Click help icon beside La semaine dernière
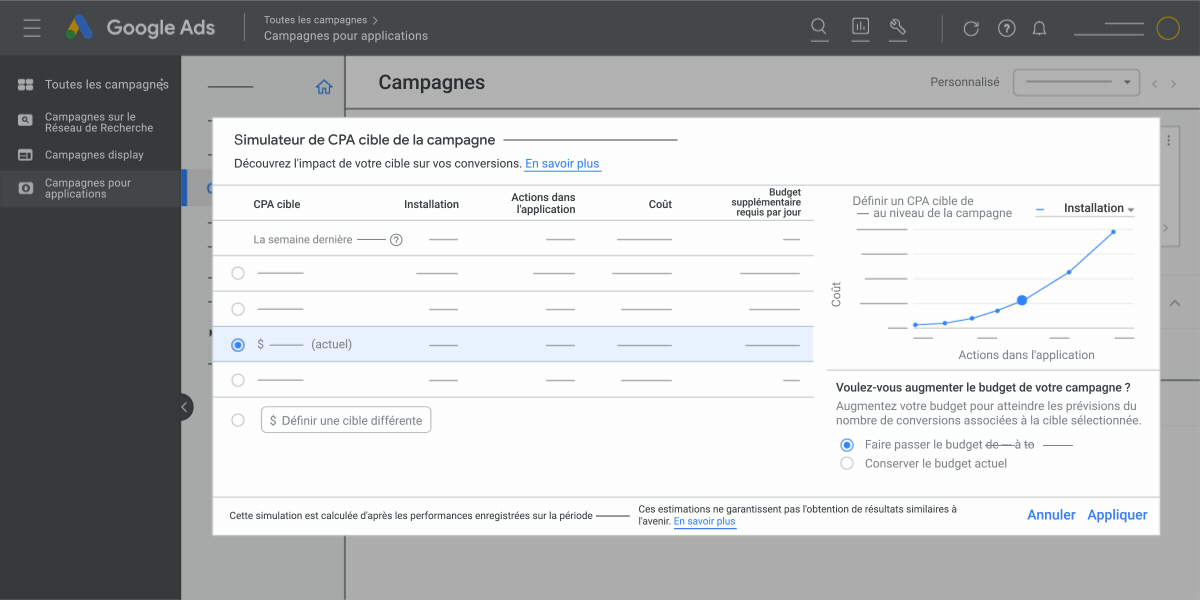 tap(396, 240)
